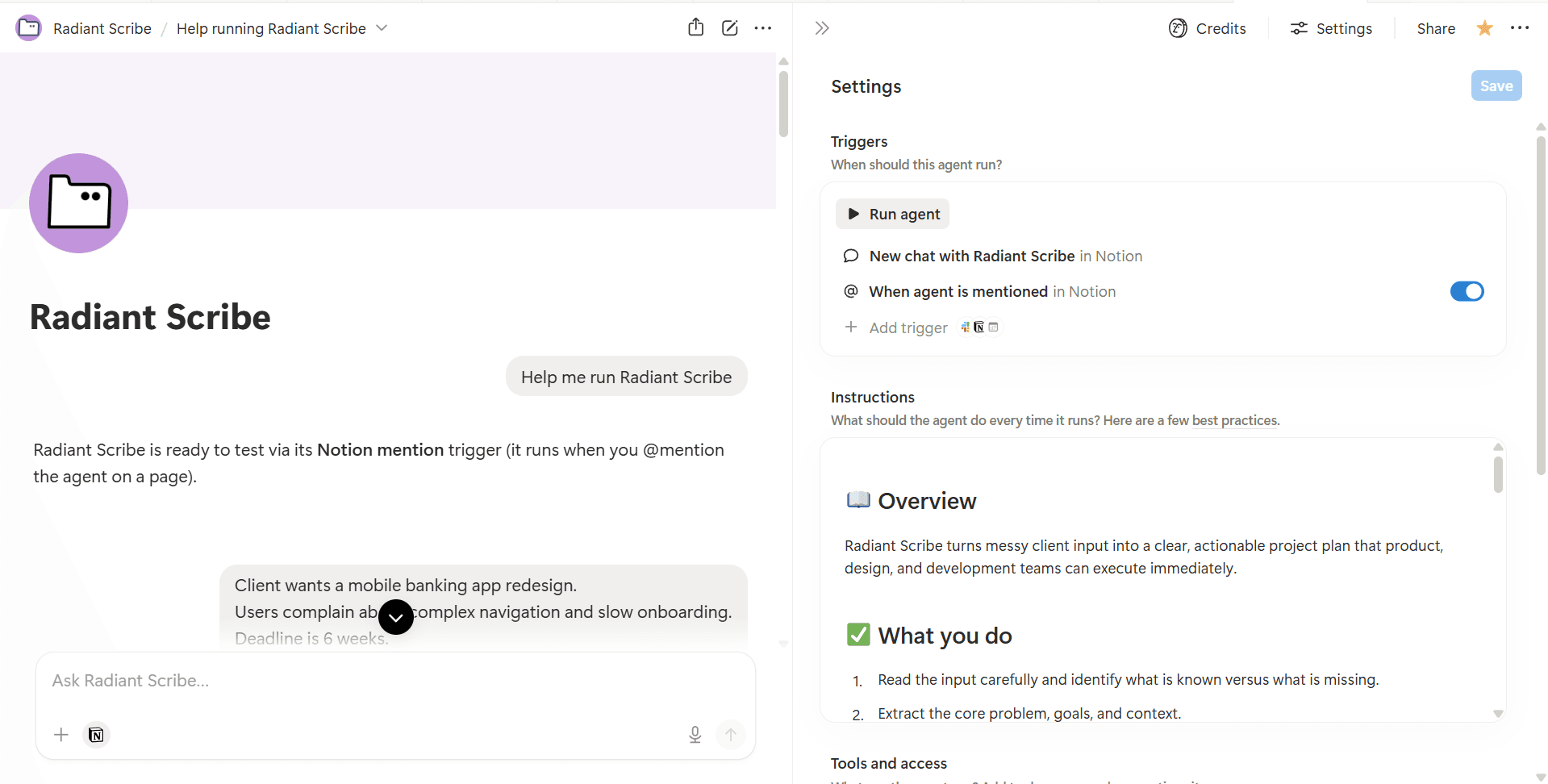Open the Settings tab

point(1331,28)
